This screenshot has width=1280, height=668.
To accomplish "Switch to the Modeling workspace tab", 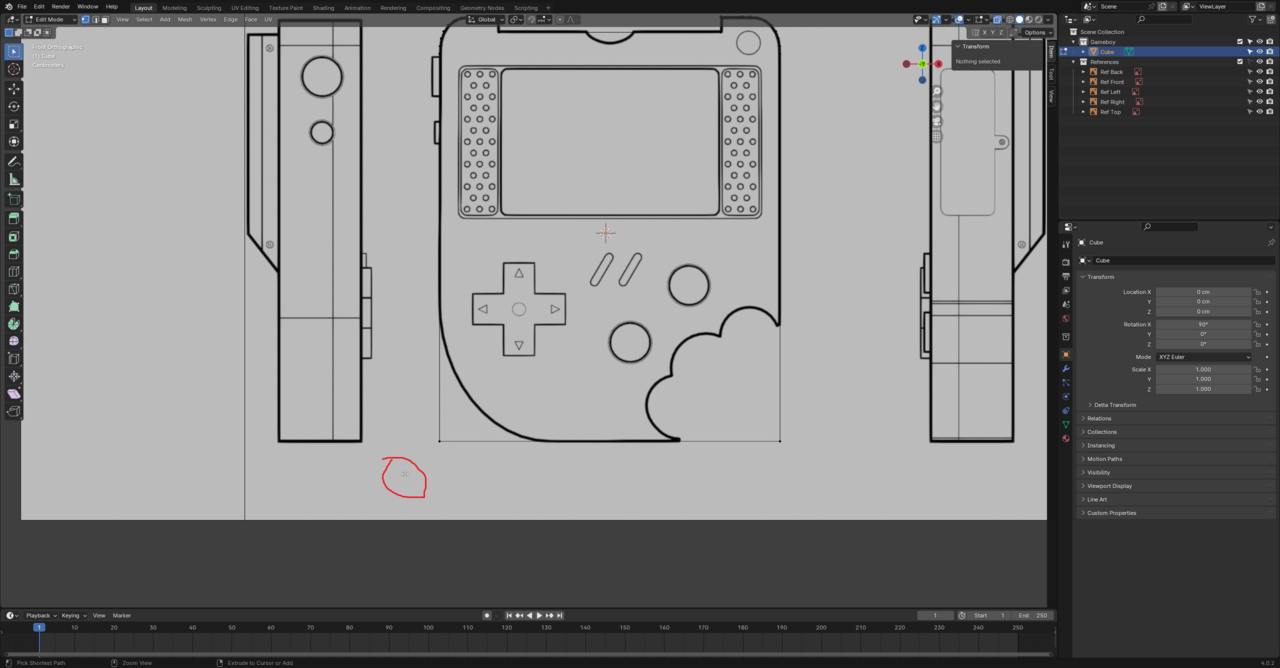I will tap(175, 7).
